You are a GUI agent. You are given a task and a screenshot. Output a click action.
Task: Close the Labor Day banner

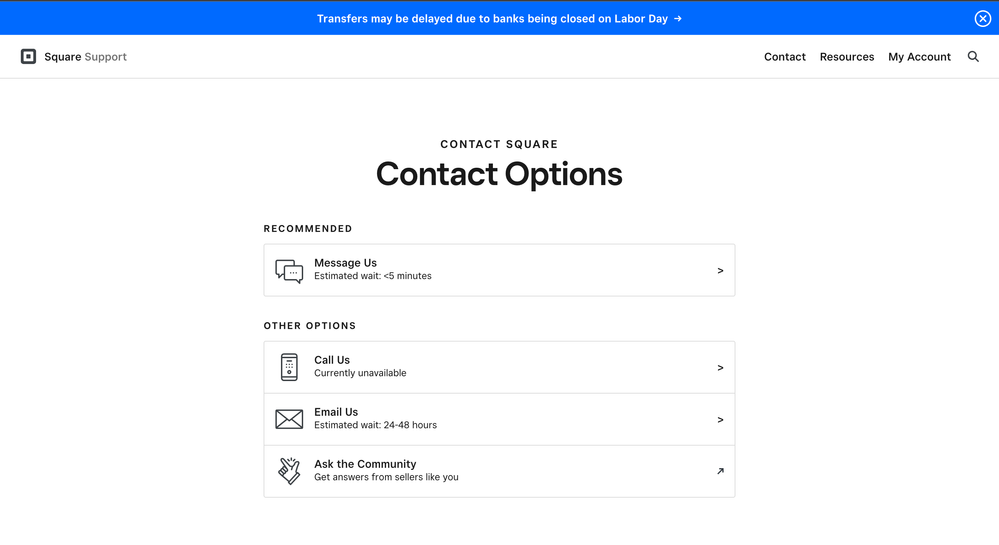click(x=983, y=19)
